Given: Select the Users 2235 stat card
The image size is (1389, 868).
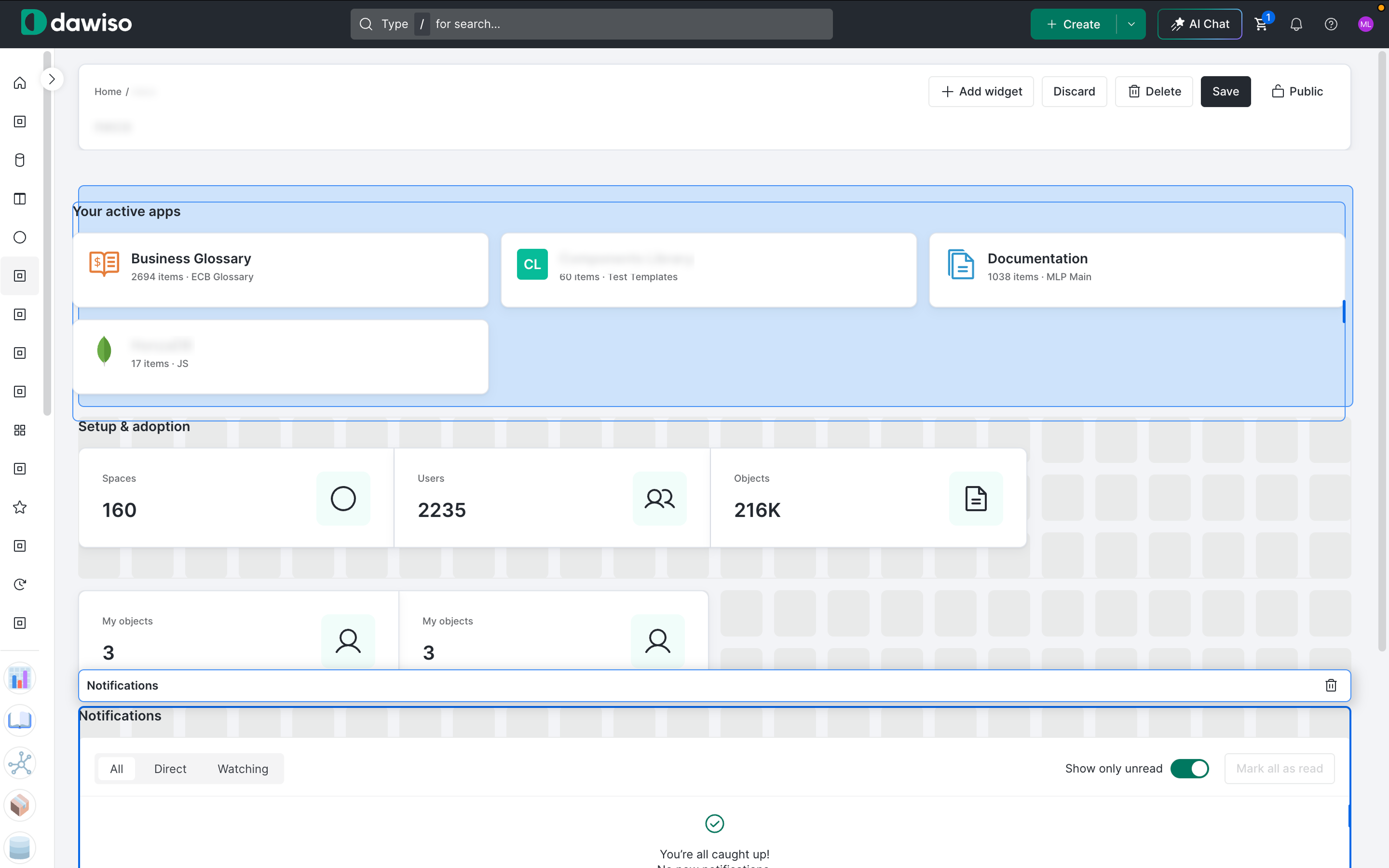Looking at the screenshot, I should [x=552, y=498].
